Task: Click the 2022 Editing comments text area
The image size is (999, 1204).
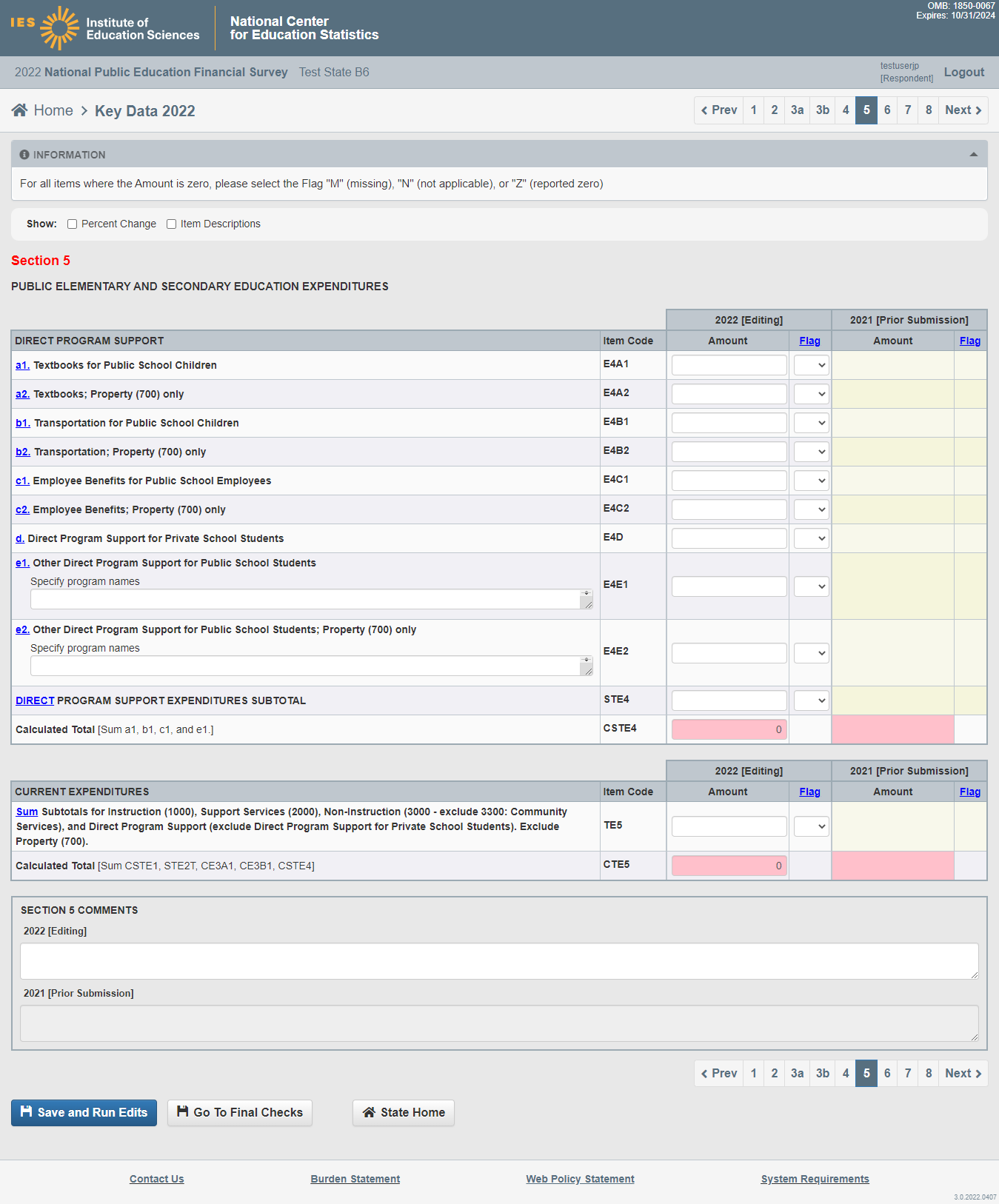Action: 499,960
